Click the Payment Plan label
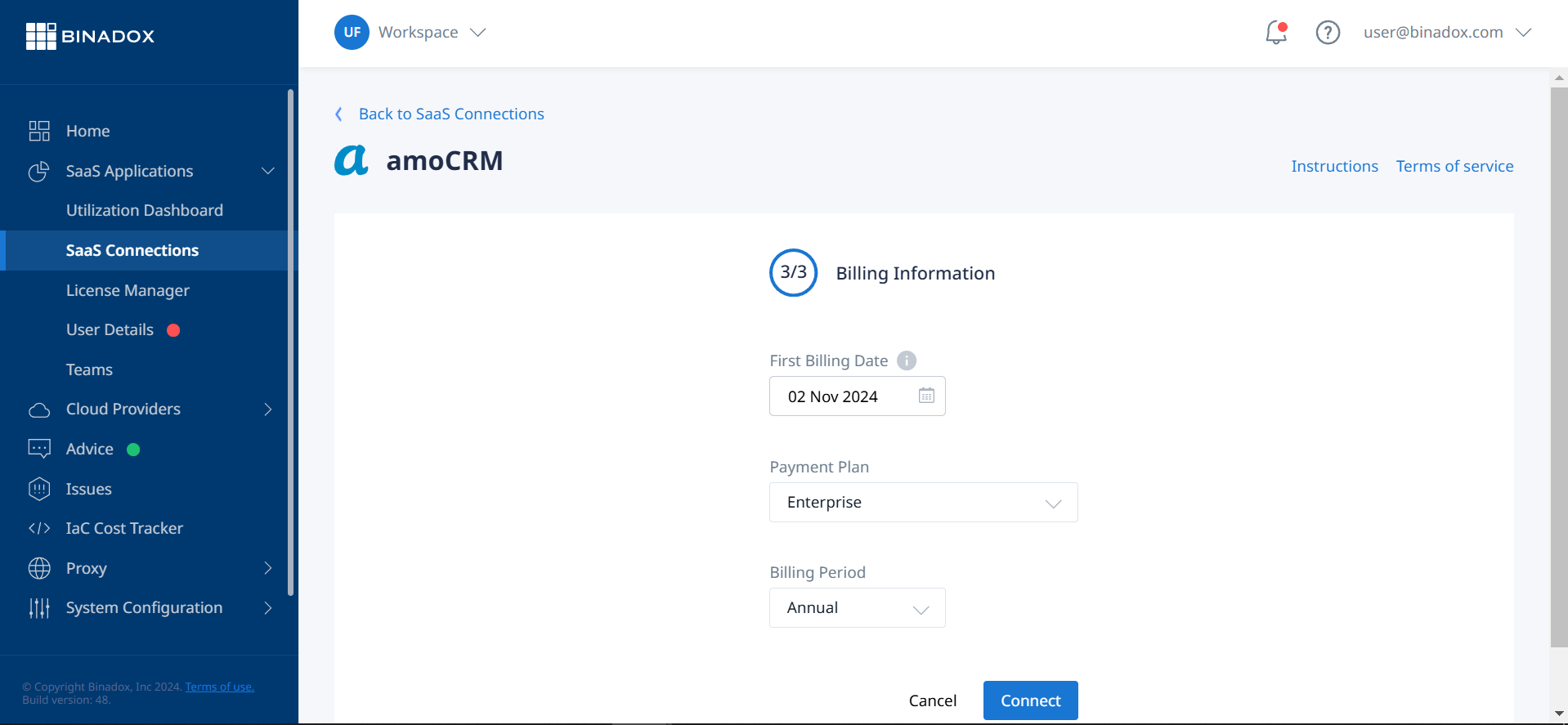 click(819, 467)
